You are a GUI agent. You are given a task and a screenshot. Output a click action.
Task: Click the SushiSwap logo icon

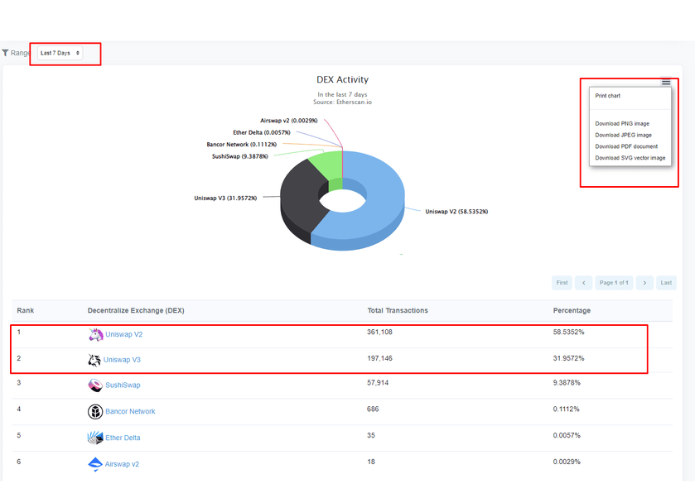tap(95, 385)
